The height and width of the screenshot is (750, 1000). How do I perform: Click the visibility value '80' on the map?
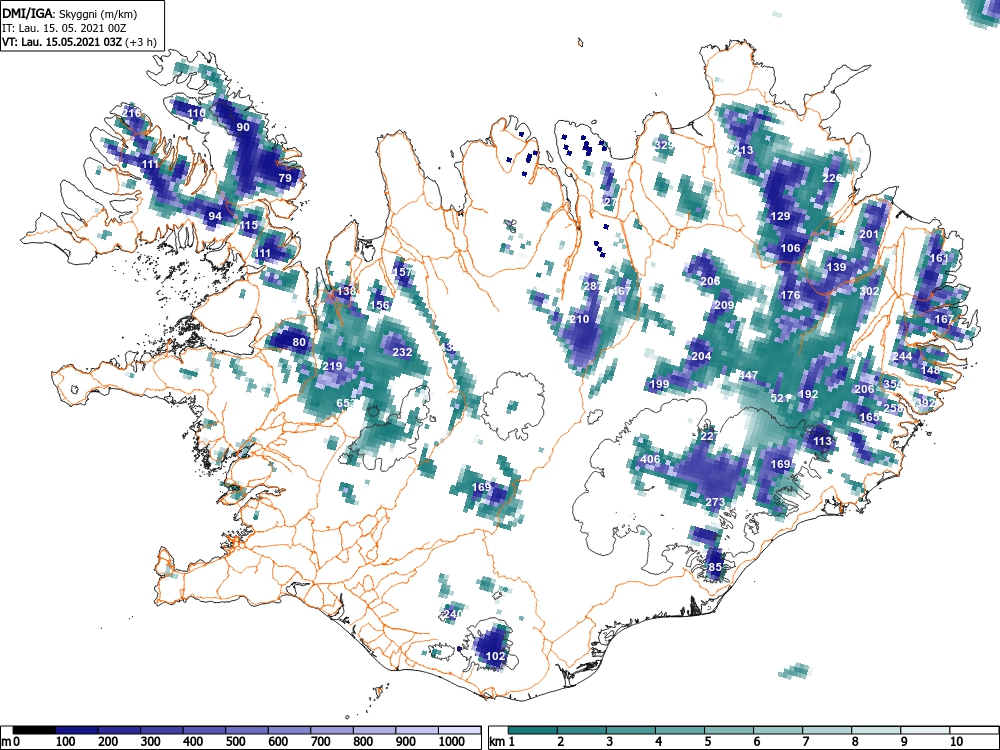[x=299, y=342]
